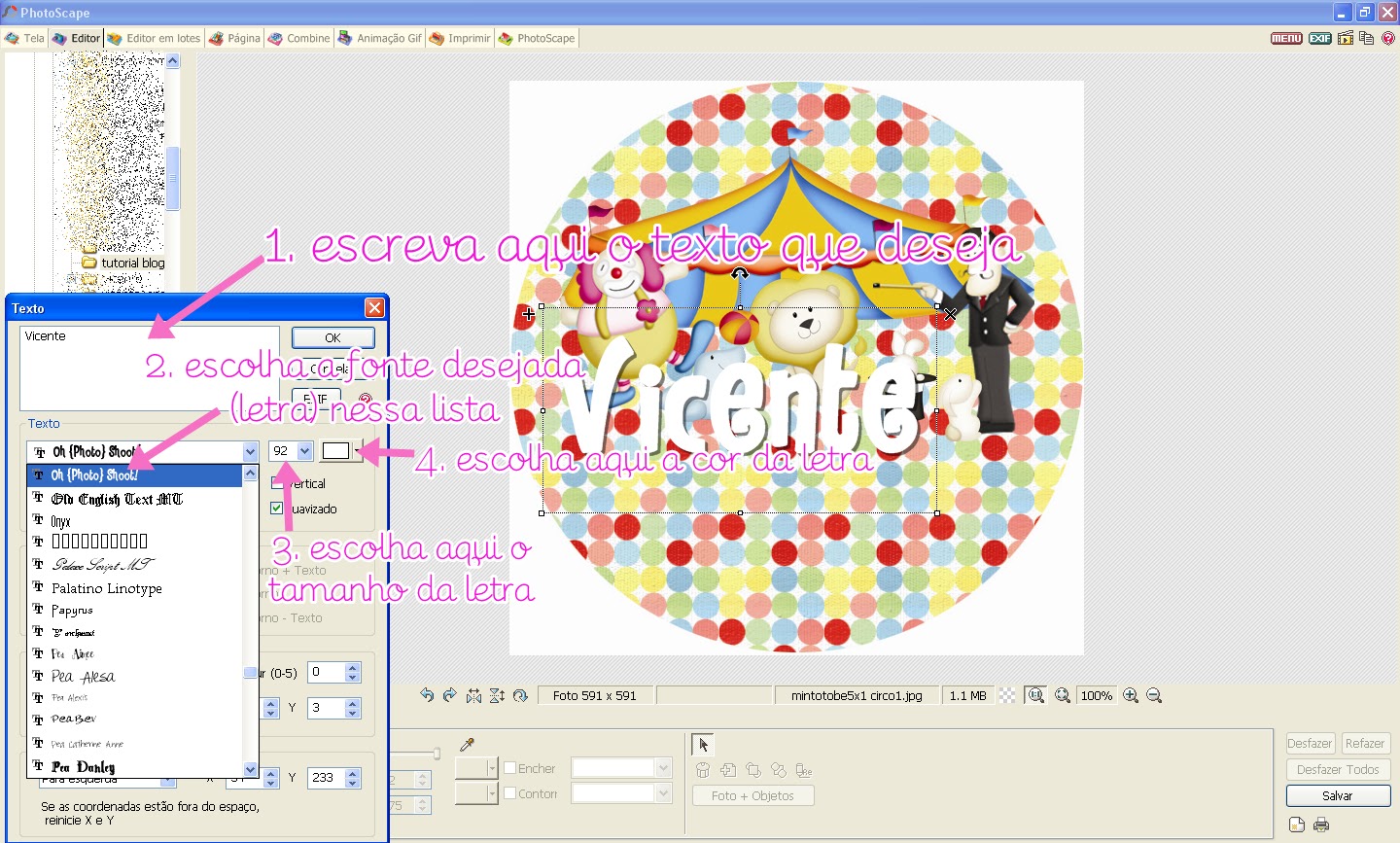The width and height of the screenshot is (1400, 843).
Task: Open the MENU icon in the top toolbar
Action: [1286, 38]
